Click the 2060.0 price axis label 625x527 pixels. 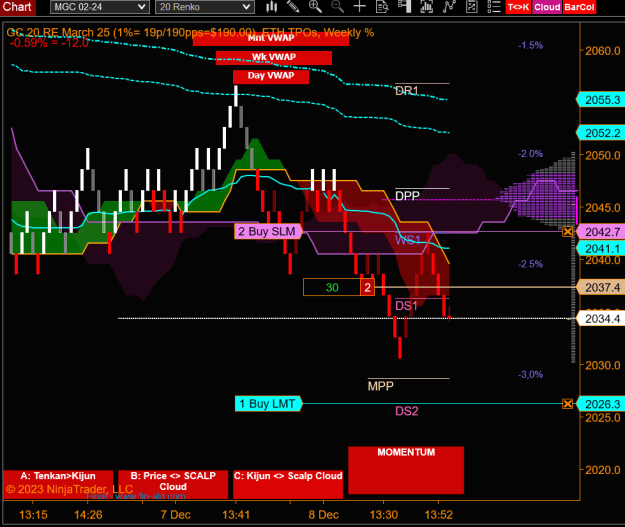click(x=603, y=51)
